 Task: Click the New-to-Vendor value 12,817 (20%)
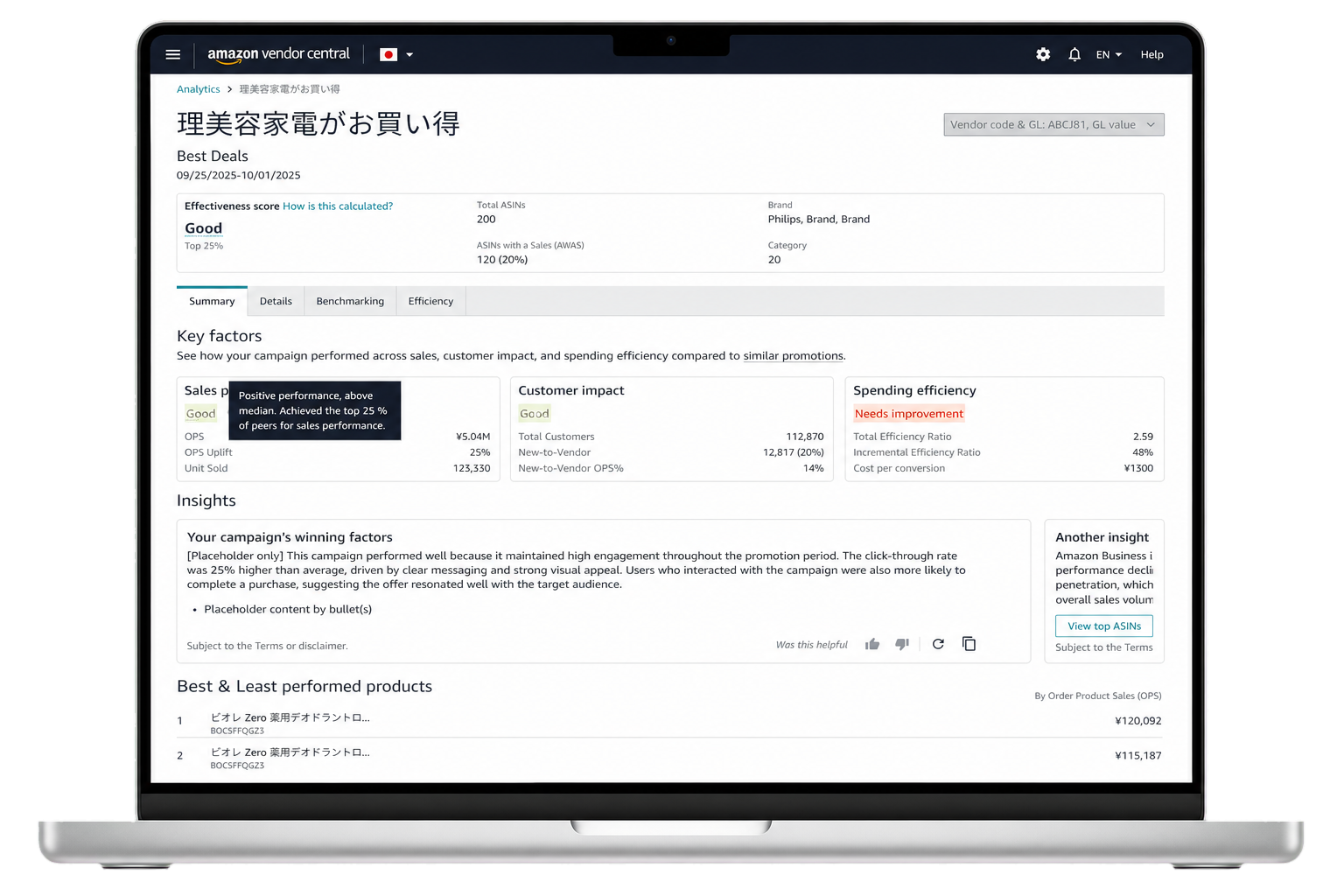click(x=794, y=452)
